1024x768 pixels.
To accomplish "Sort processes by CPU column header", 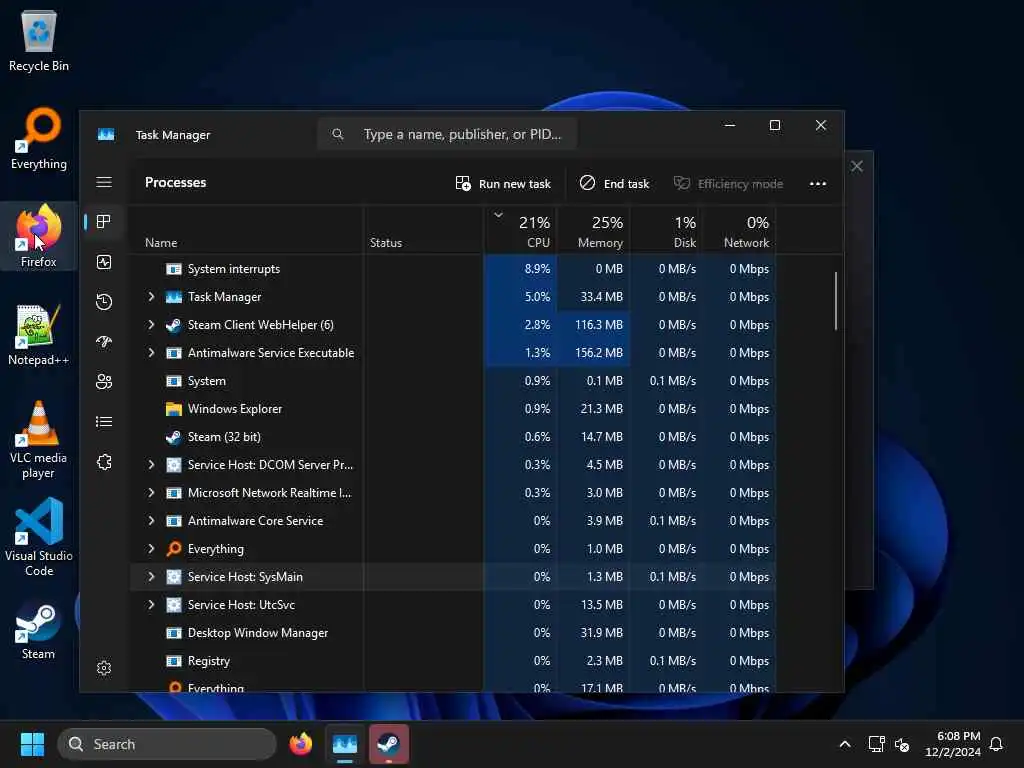I will click(x=521, y=231).
